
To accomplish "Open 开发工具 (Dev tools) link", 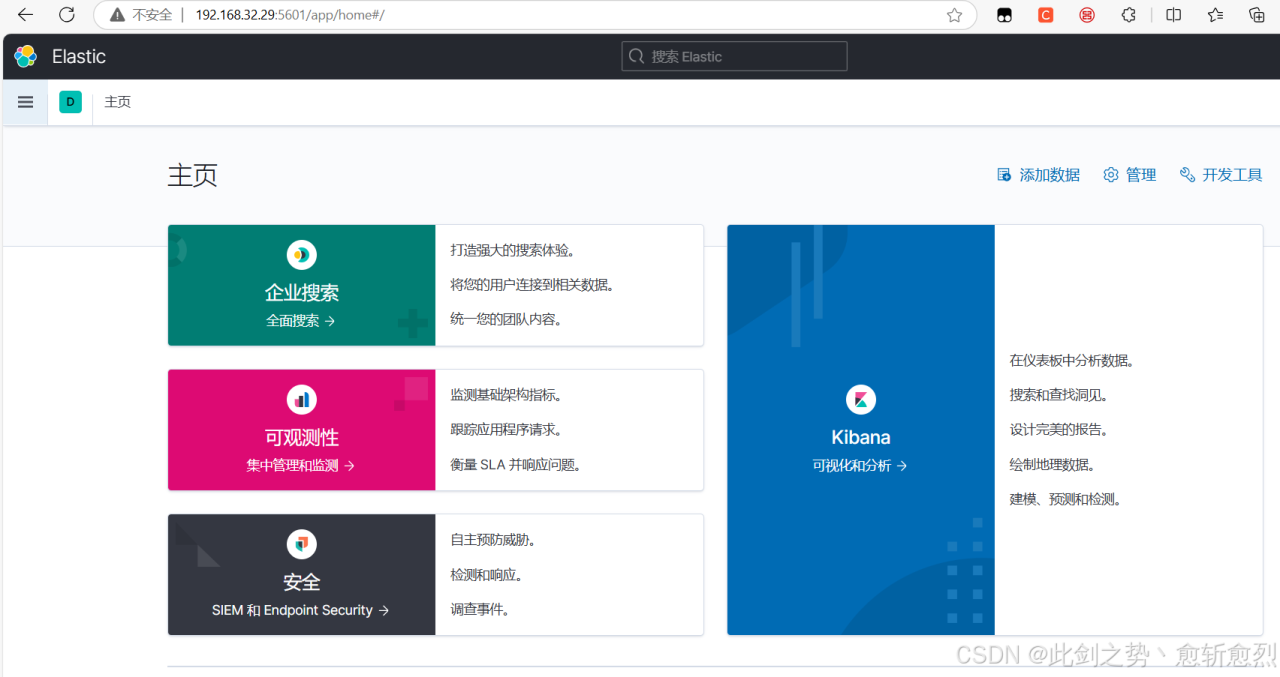I will [x=1221, y=175].
